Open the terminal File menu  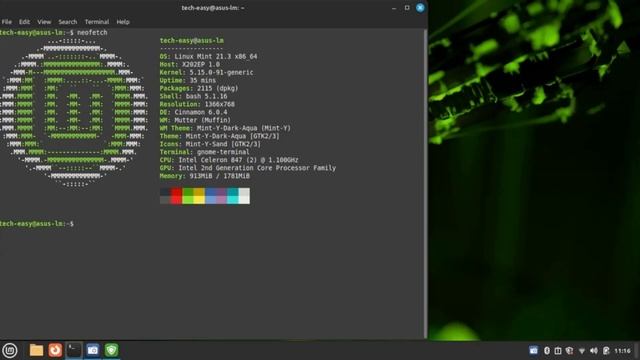[x=7, y=22]
